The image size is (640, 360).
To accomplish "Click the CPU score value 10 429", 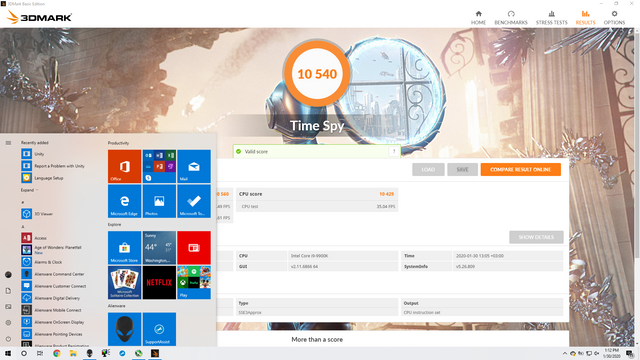I will pyautogui.click(x=387, y=194).
